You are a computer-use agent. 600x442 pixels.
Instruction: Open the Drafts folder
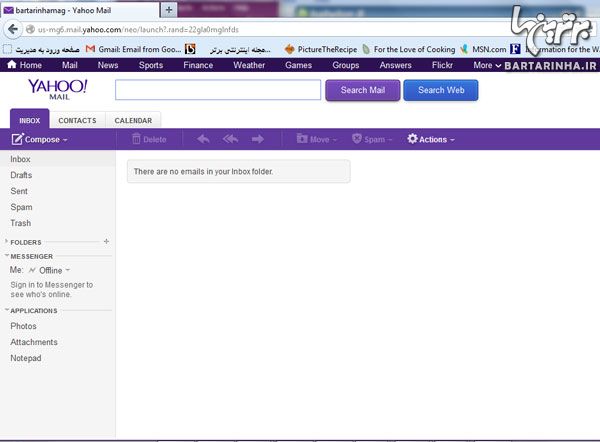click(21, 175)
